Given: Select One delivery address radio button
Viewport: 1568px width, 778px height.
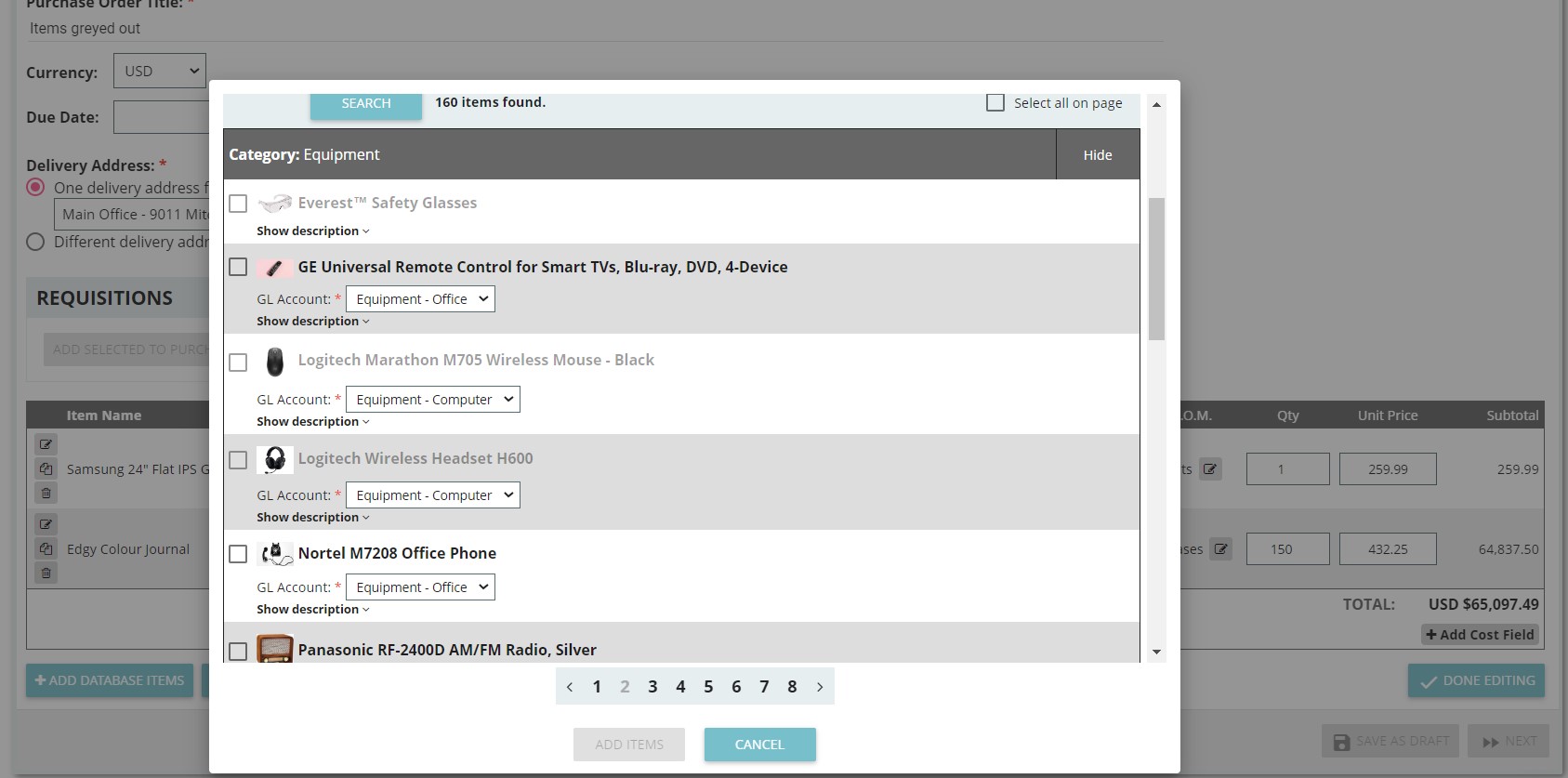Looking at the screenshot, I should [35, 187].
